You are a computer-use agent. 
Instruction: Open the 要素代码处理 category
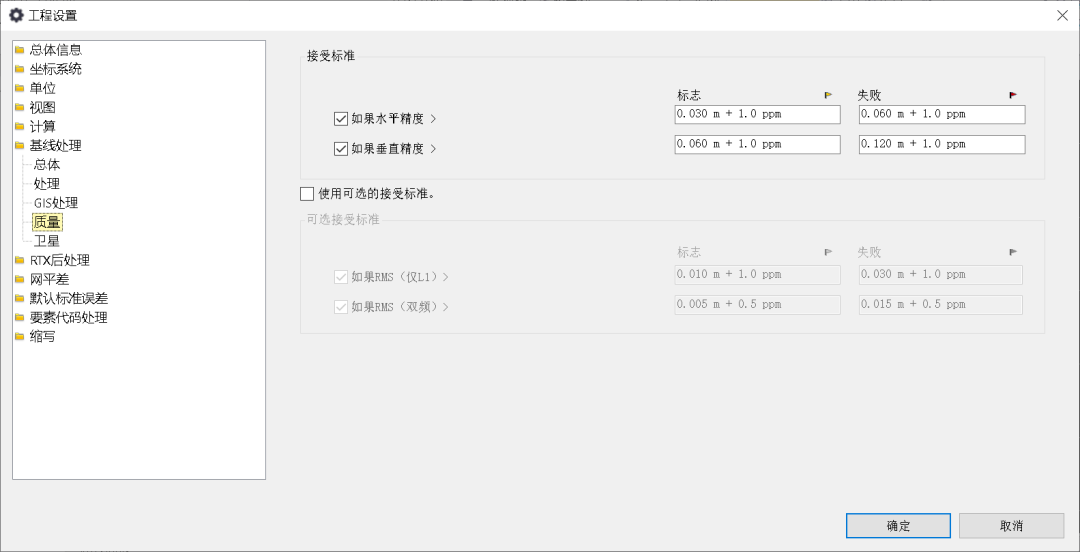pyautogui.click(x=69, y=318)
